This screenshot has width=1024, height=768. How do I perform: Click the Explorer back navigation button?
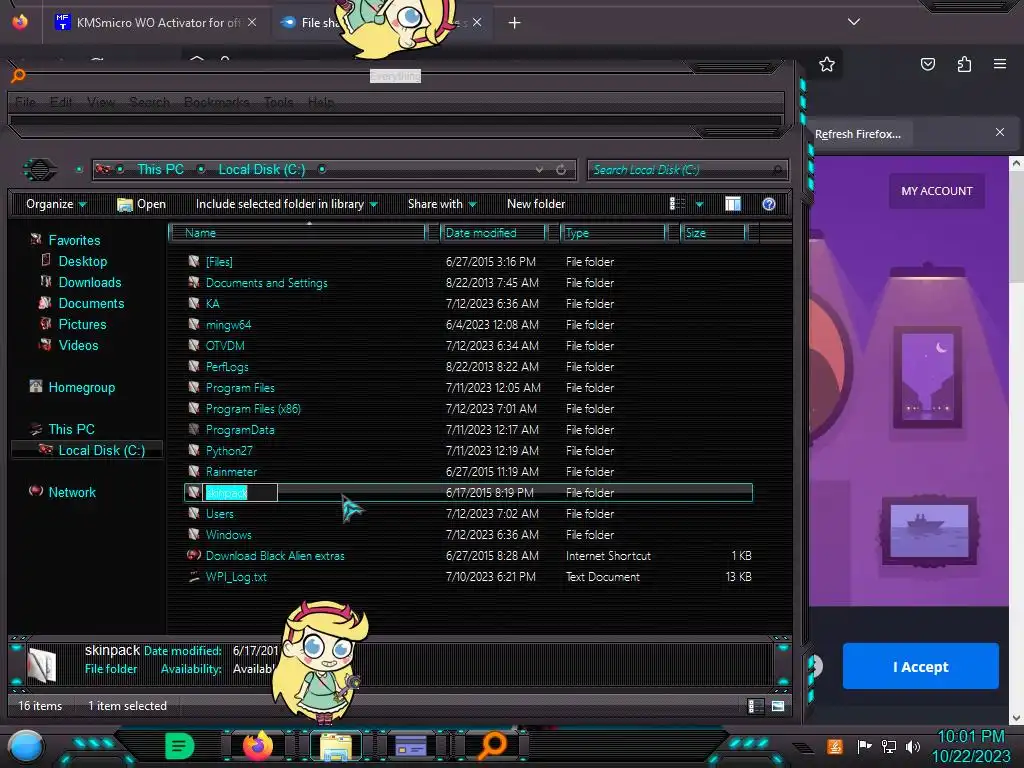point(40,170)
